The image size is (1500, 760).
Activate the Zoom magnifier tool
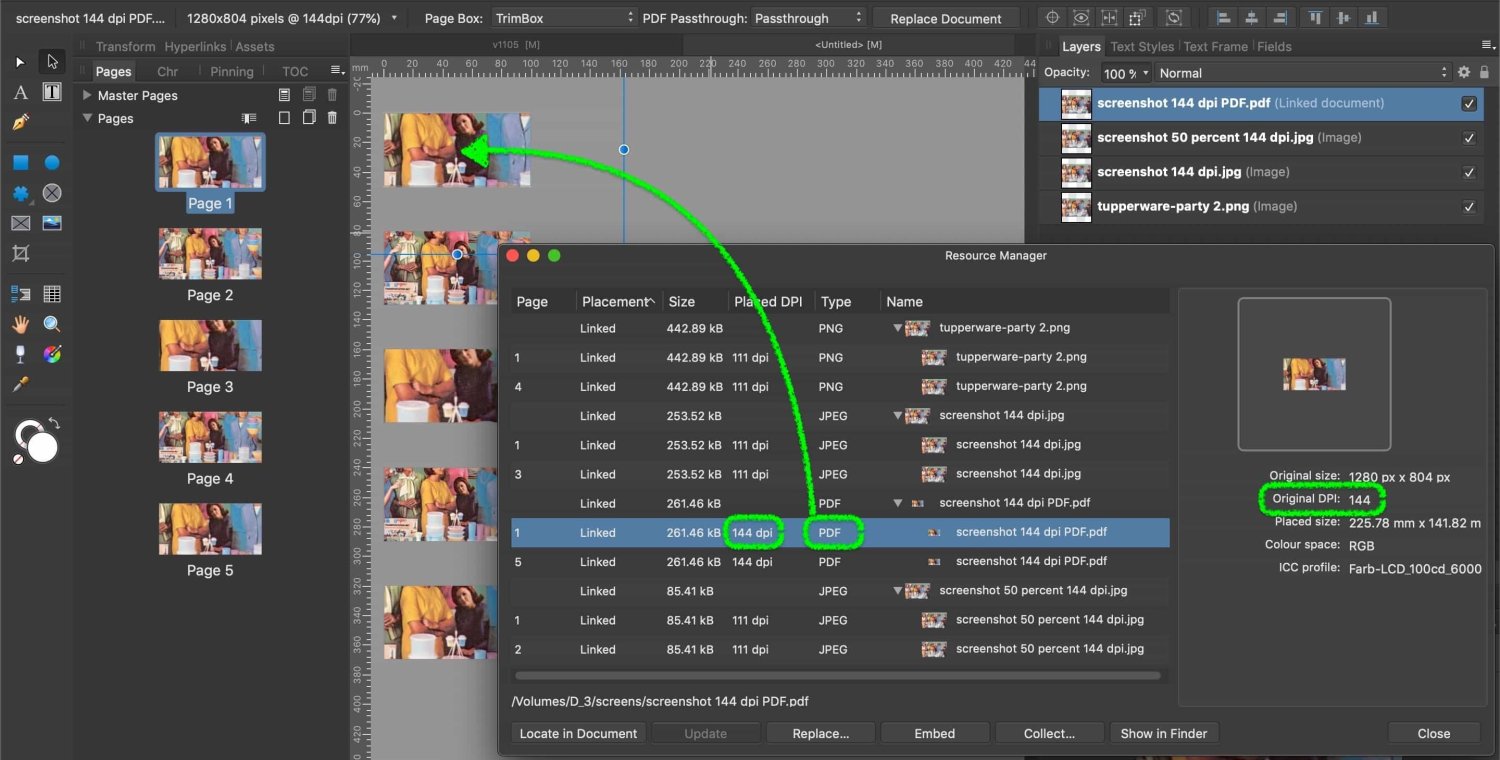click(x=52, y=324)
